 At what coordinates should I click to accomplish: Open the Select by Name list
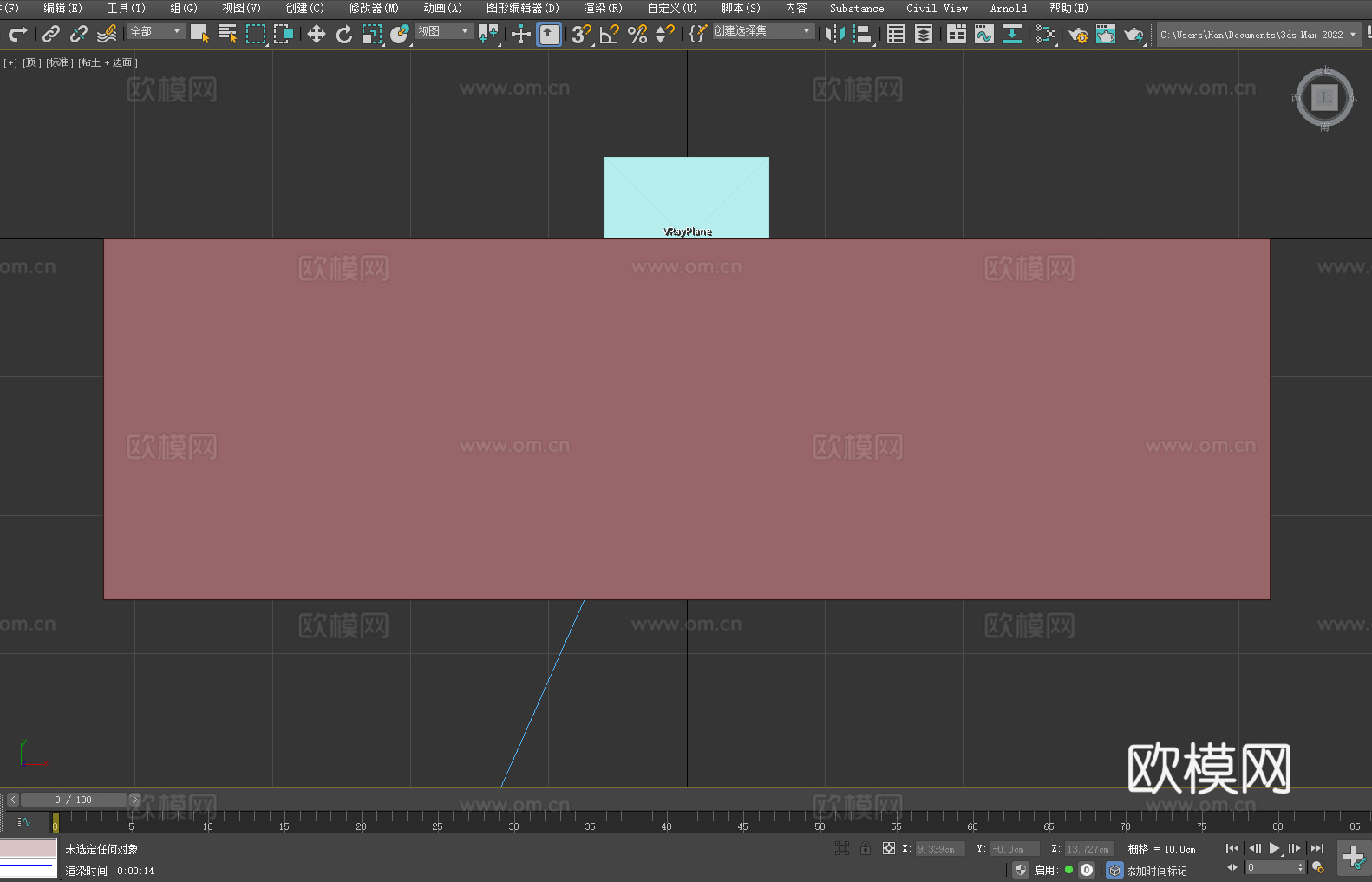[x=227, y=34]
